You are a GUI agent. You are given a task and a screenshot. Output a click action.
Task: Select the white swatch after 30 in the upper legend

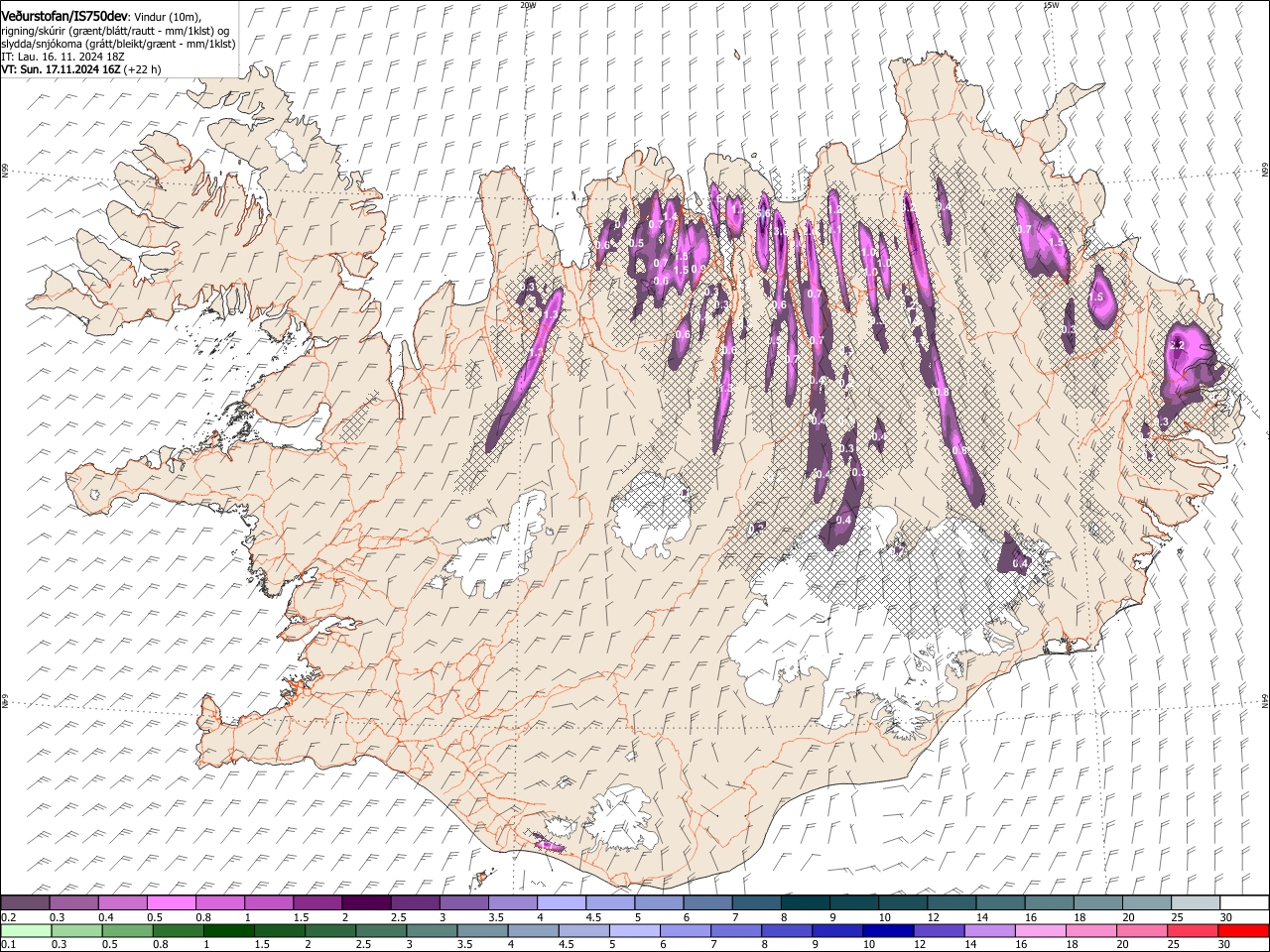[1244, 902]
